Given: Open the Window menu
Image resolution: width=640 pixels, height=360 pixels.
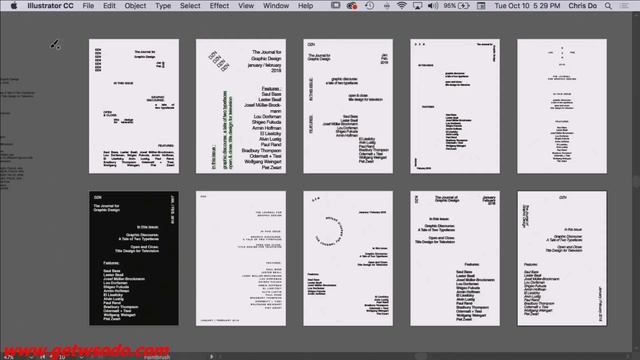Looking at the screenshot, I should tap(276, 6).
